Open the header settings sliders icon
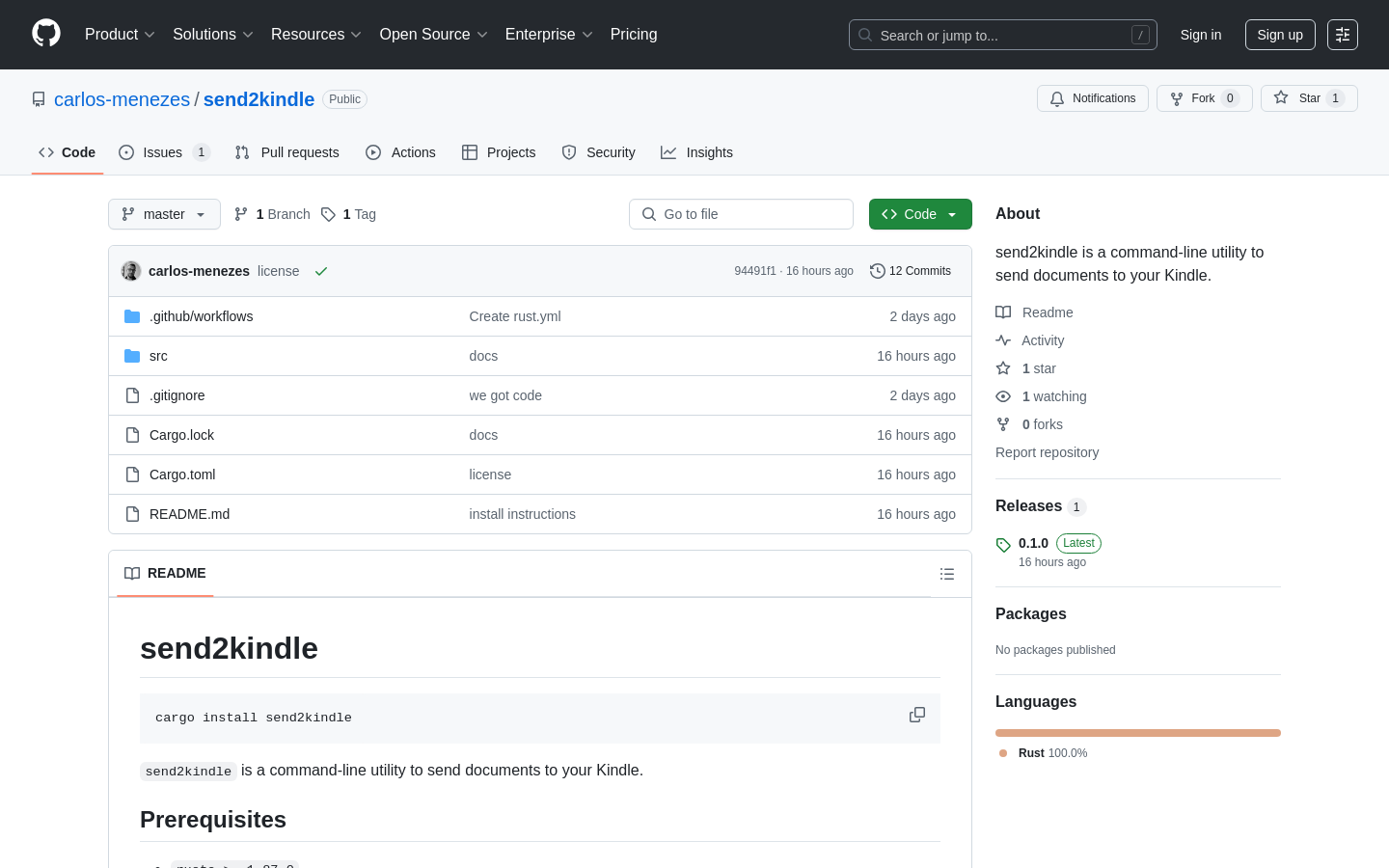 pyautogui.click(x=1343, y=35)
